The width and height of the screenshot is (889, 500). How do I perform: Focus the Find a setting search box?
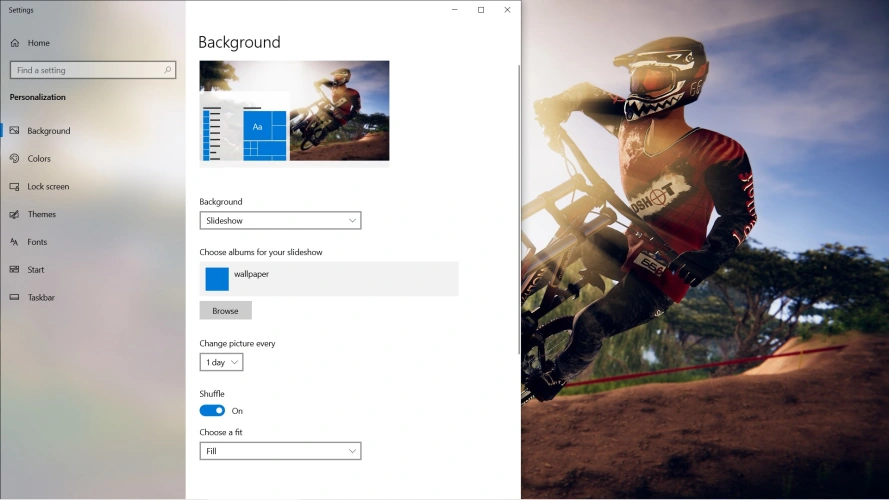click(x=85, y=70)
